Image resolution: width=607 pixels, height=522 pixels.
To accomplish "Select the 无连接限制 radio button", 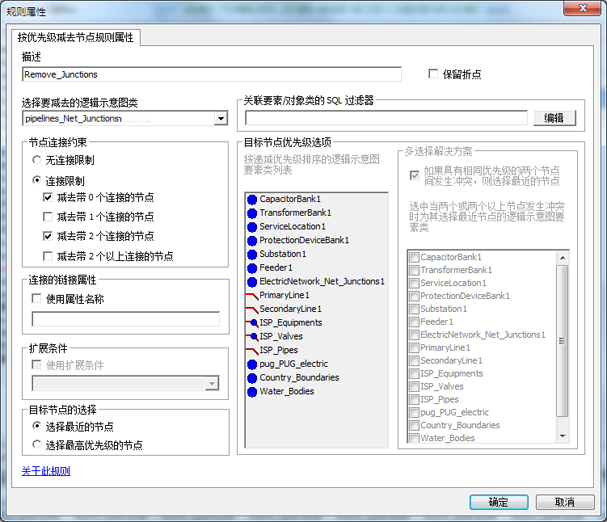I will 37,160.
